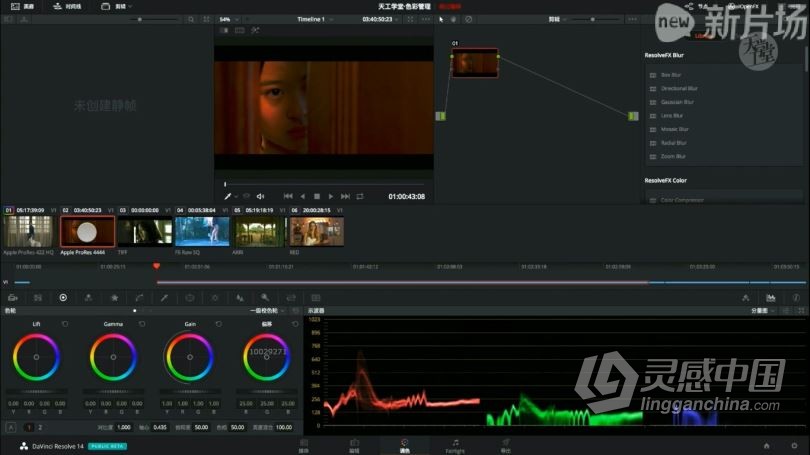Screen dimensions: 810x455
Task: Open the node editor three-dot options menu
Action: (x=632, y=19)
